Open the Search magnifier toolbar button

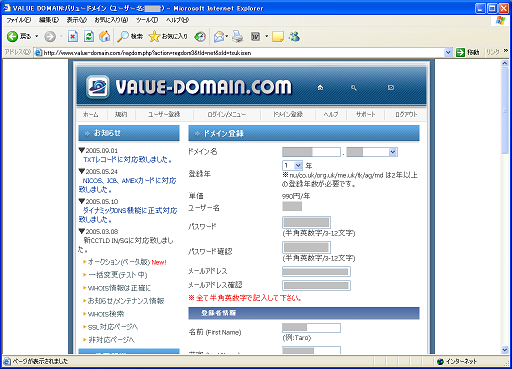pyautogui.click(x=123, y=36)
